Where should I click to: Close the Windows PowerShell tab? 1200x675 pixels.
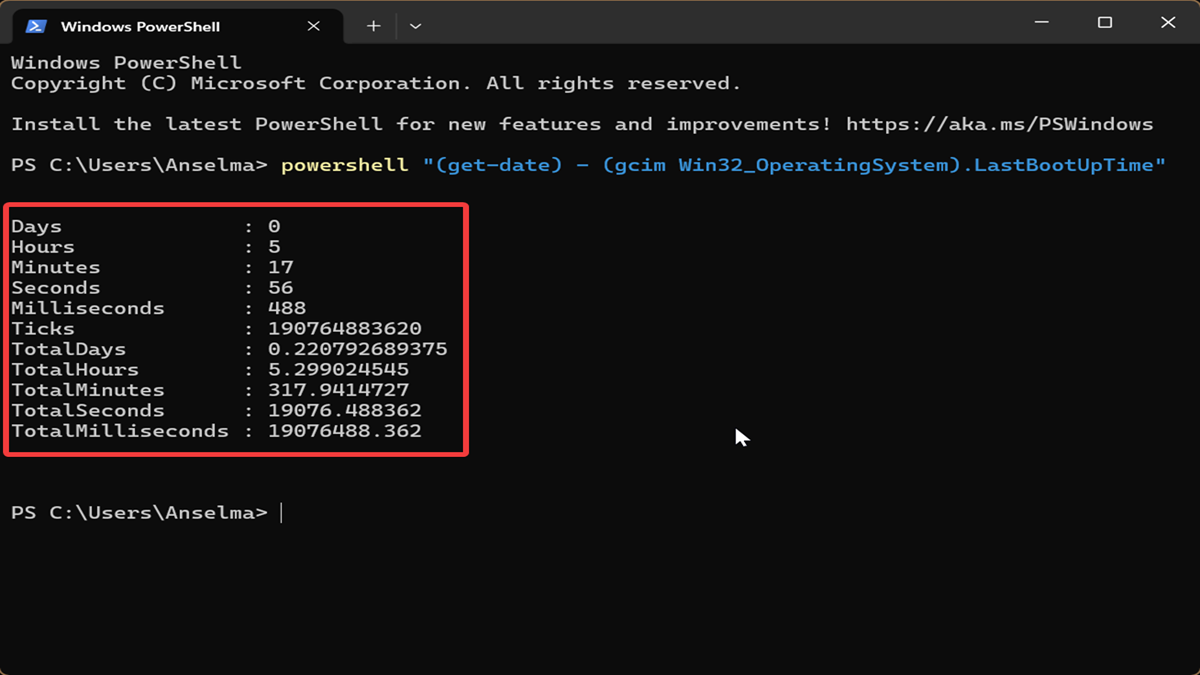pyautogui.click(x=314, y=26)
